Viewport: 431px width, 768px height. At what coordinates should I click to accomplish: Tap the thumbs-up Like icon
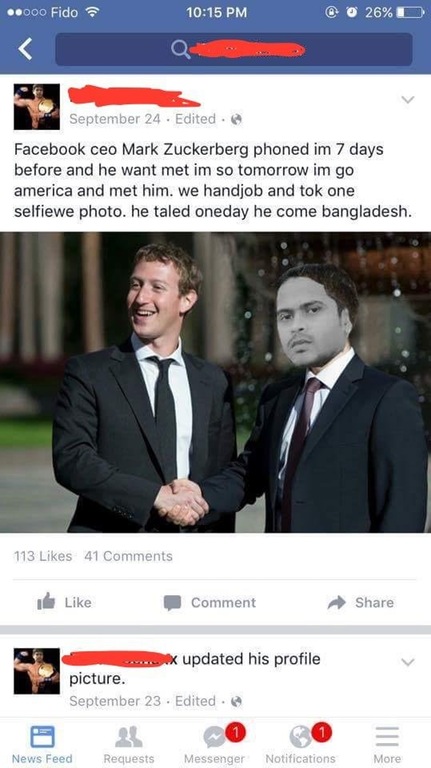pos(47,602)
